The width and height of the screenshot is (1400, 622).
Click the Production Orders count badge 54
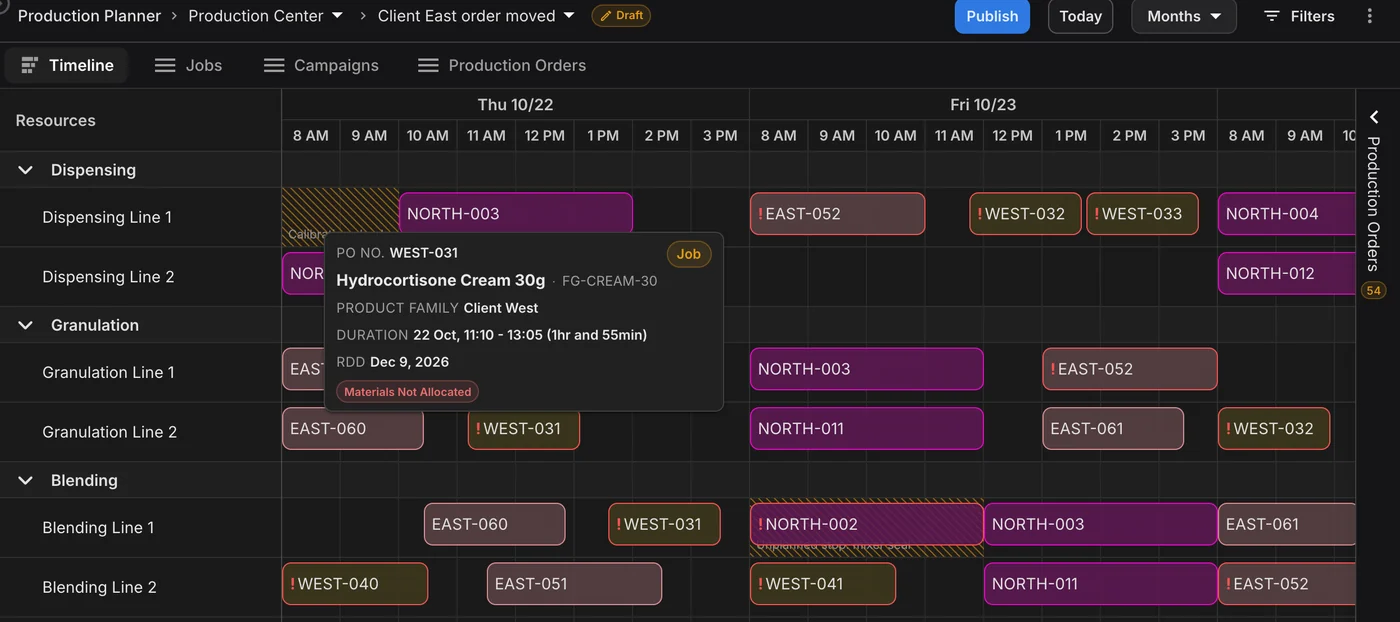pyautogui.click(x=1374, y=291)
